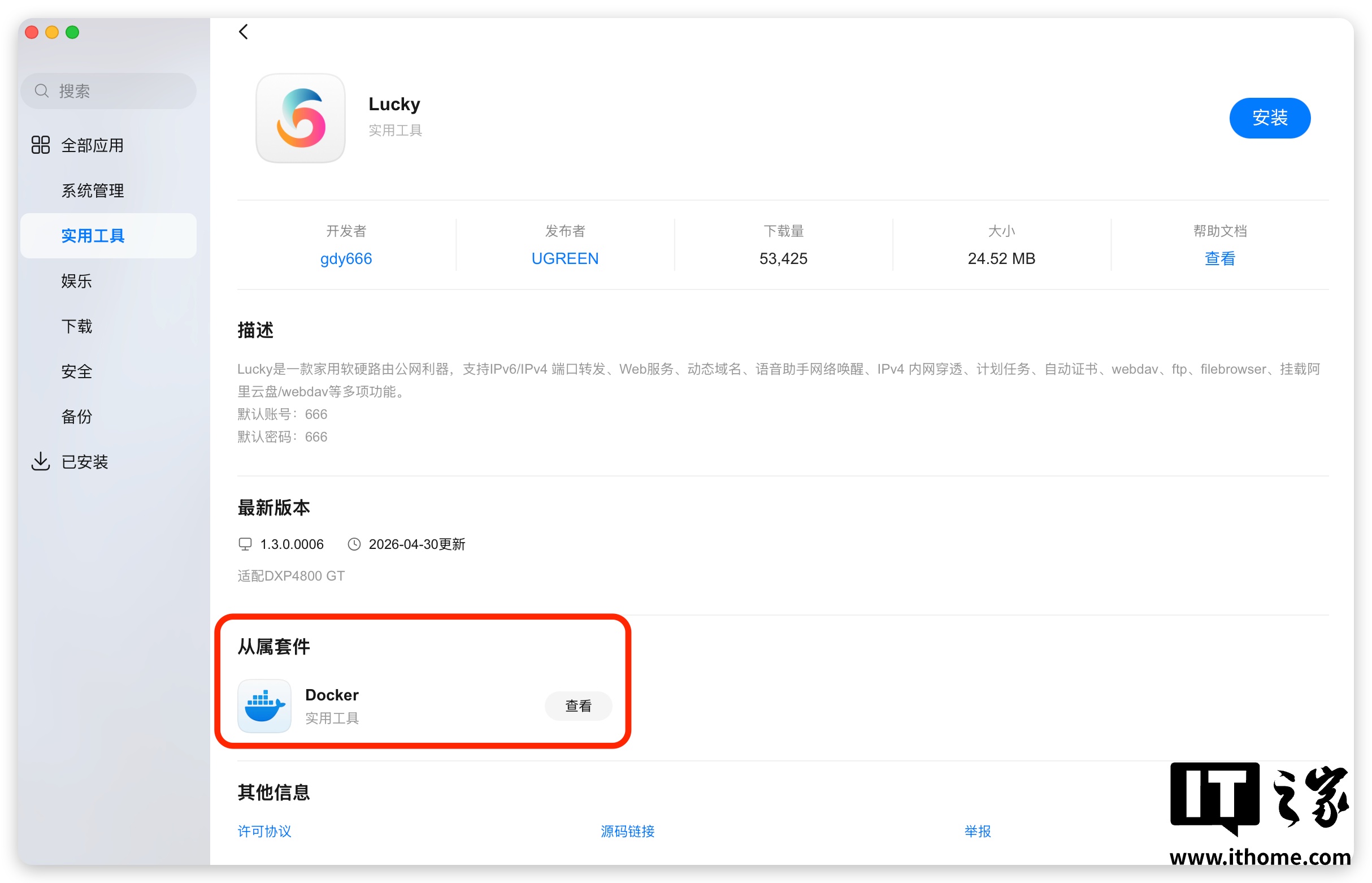Open 全部应用 category

108,145
